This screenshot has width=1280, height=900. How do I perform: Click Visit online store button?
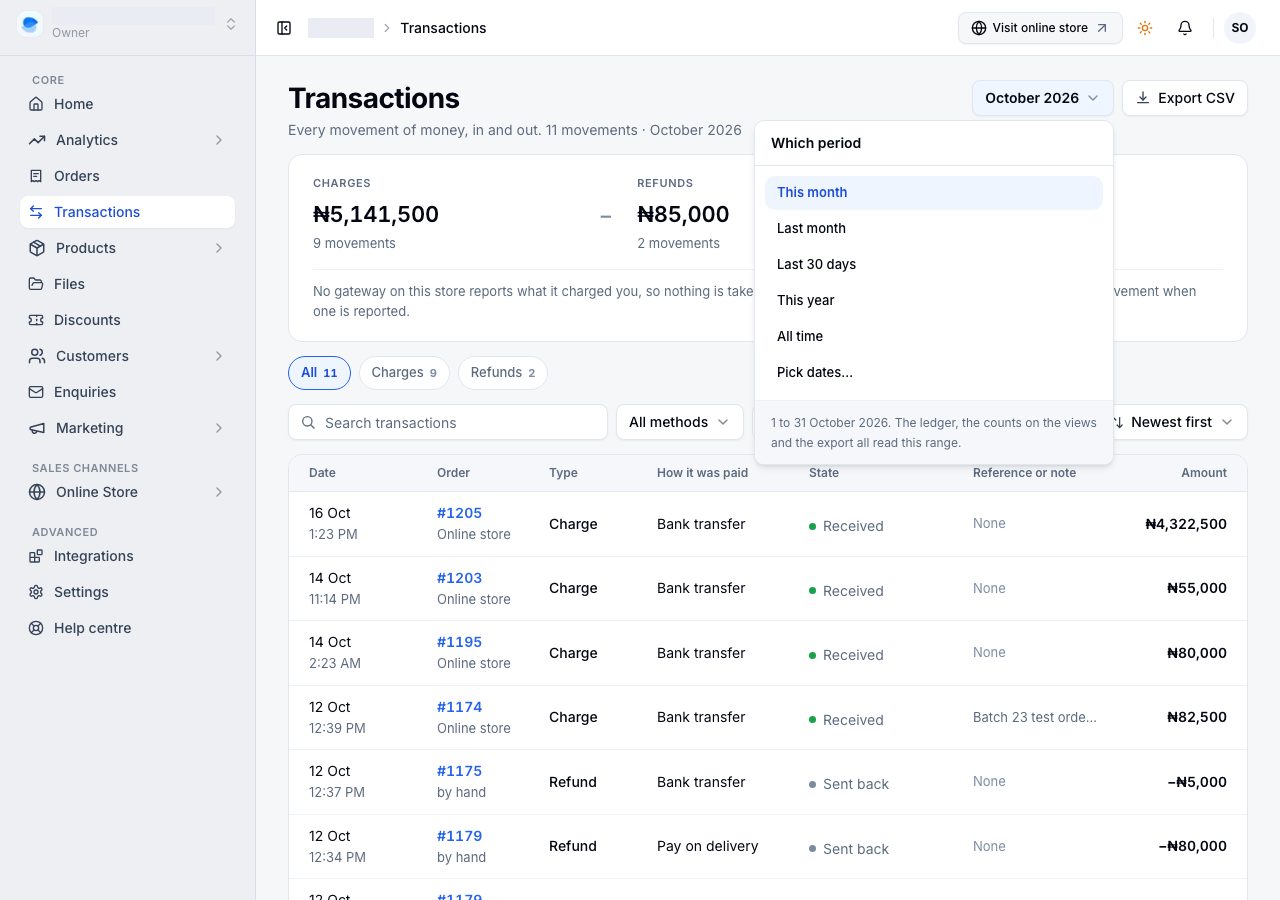point(1040,28)
